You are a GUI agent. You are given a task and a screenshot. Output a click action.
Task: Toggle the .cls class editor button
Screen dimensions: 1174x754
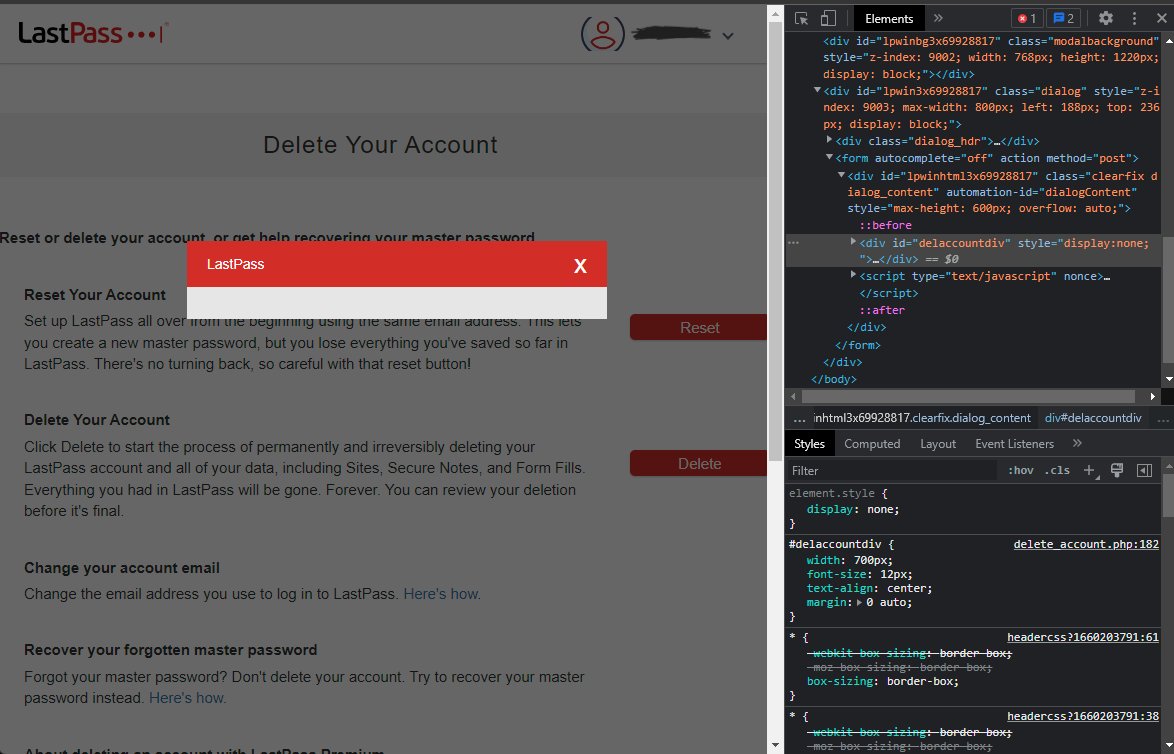click(1057, 471)
